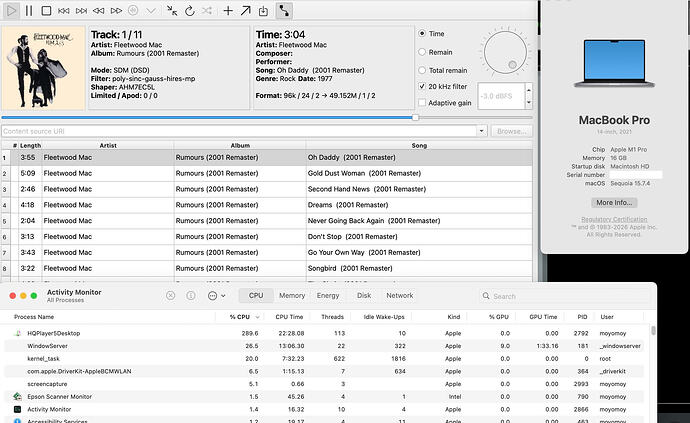This screenshot has height=423, width=690.
Task: Open the Regulatory Certification link
Action: point(614,219)
